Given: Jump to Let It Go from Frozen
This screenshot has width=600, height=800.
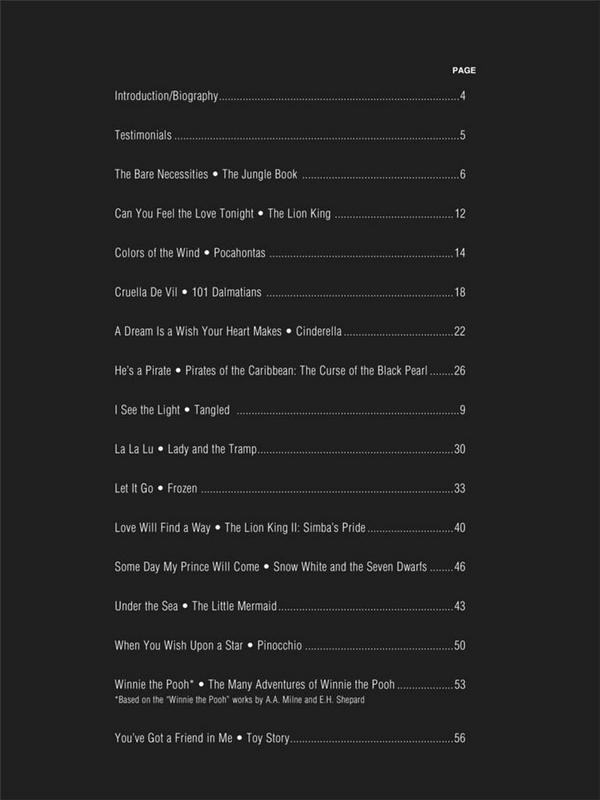Looking at the screenshot, I should click(157, 488).
